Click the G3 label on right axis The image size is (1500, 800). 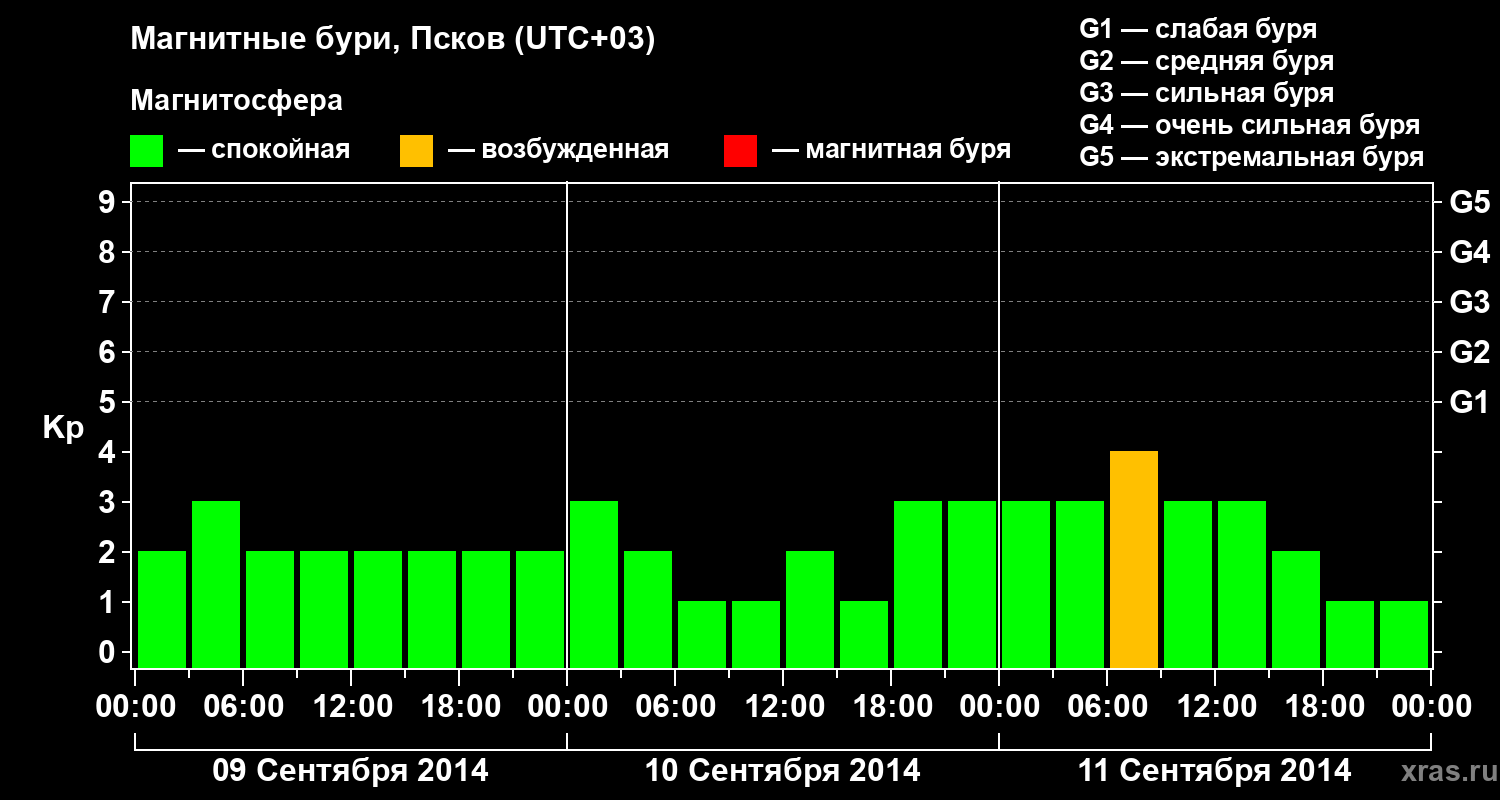[x=1470, y=303]
